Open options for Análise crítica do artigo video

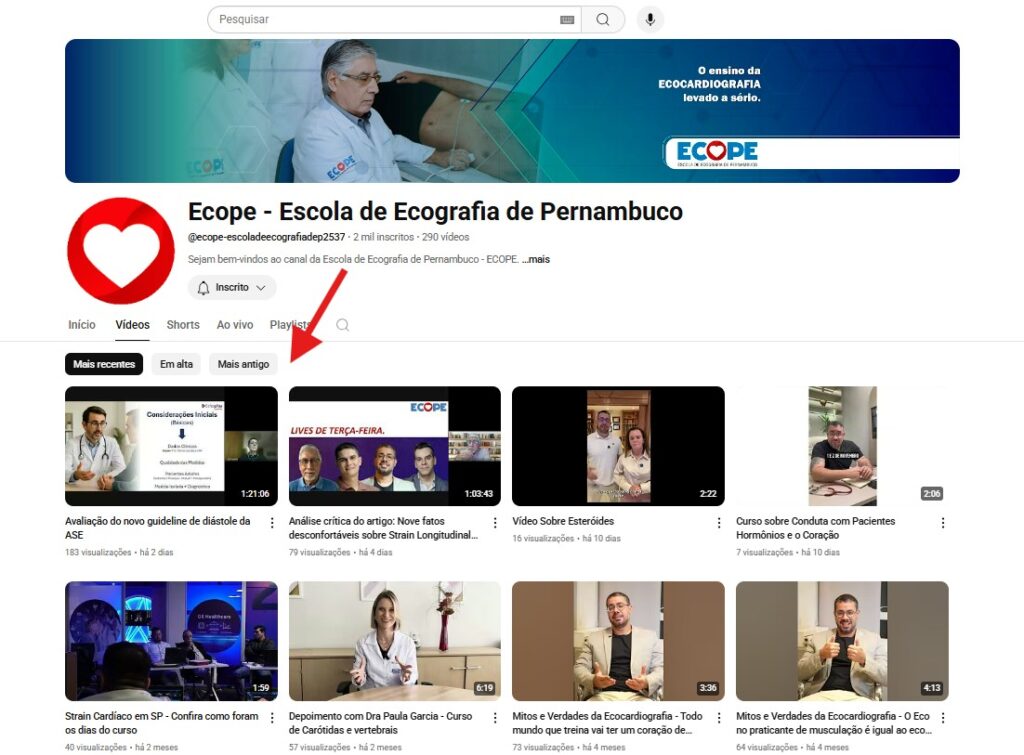point(495,522)
